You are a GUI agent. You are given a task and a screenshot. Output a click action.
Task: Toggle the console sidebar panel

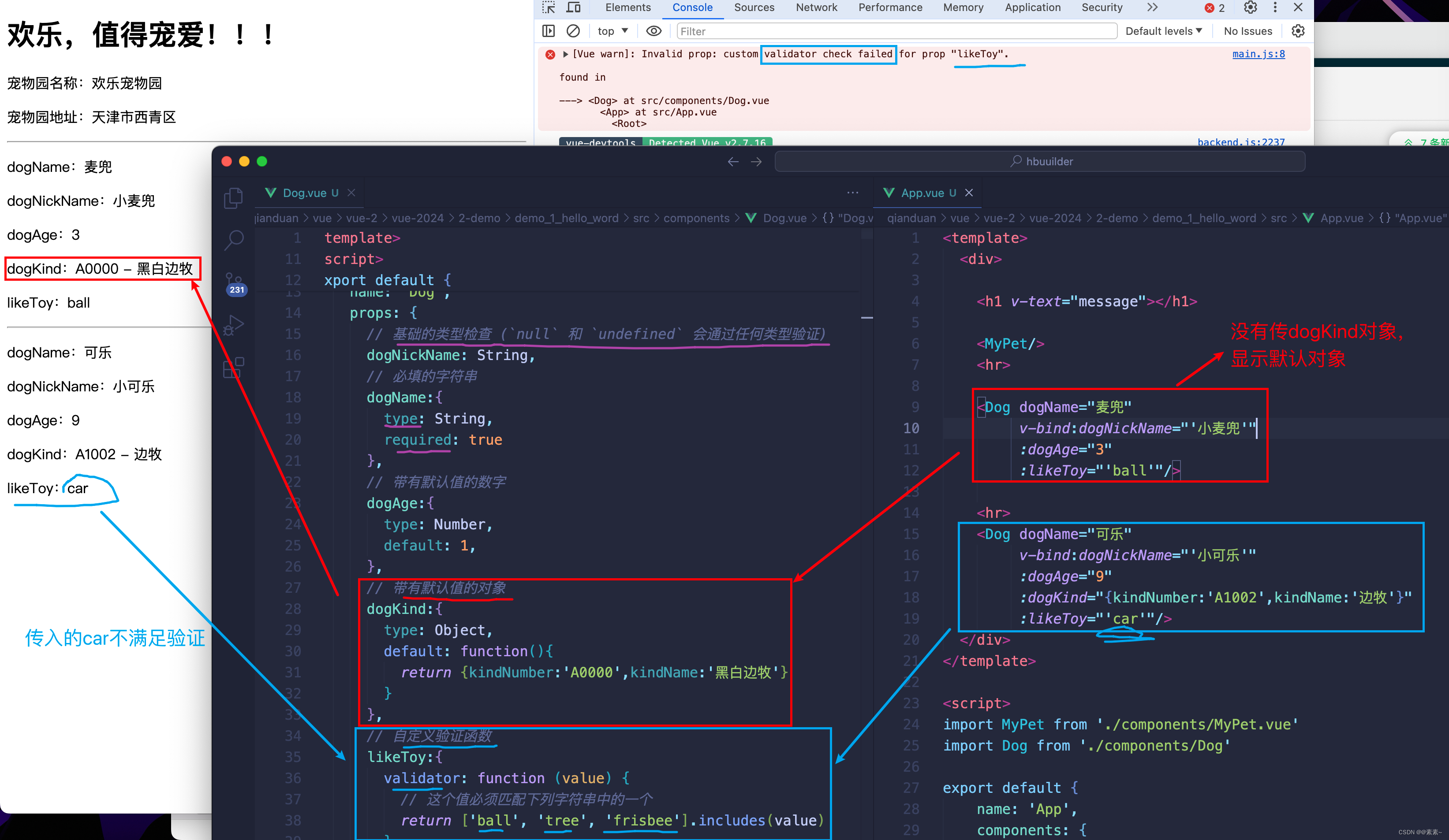pyautogui.click(x=548, y=30)
